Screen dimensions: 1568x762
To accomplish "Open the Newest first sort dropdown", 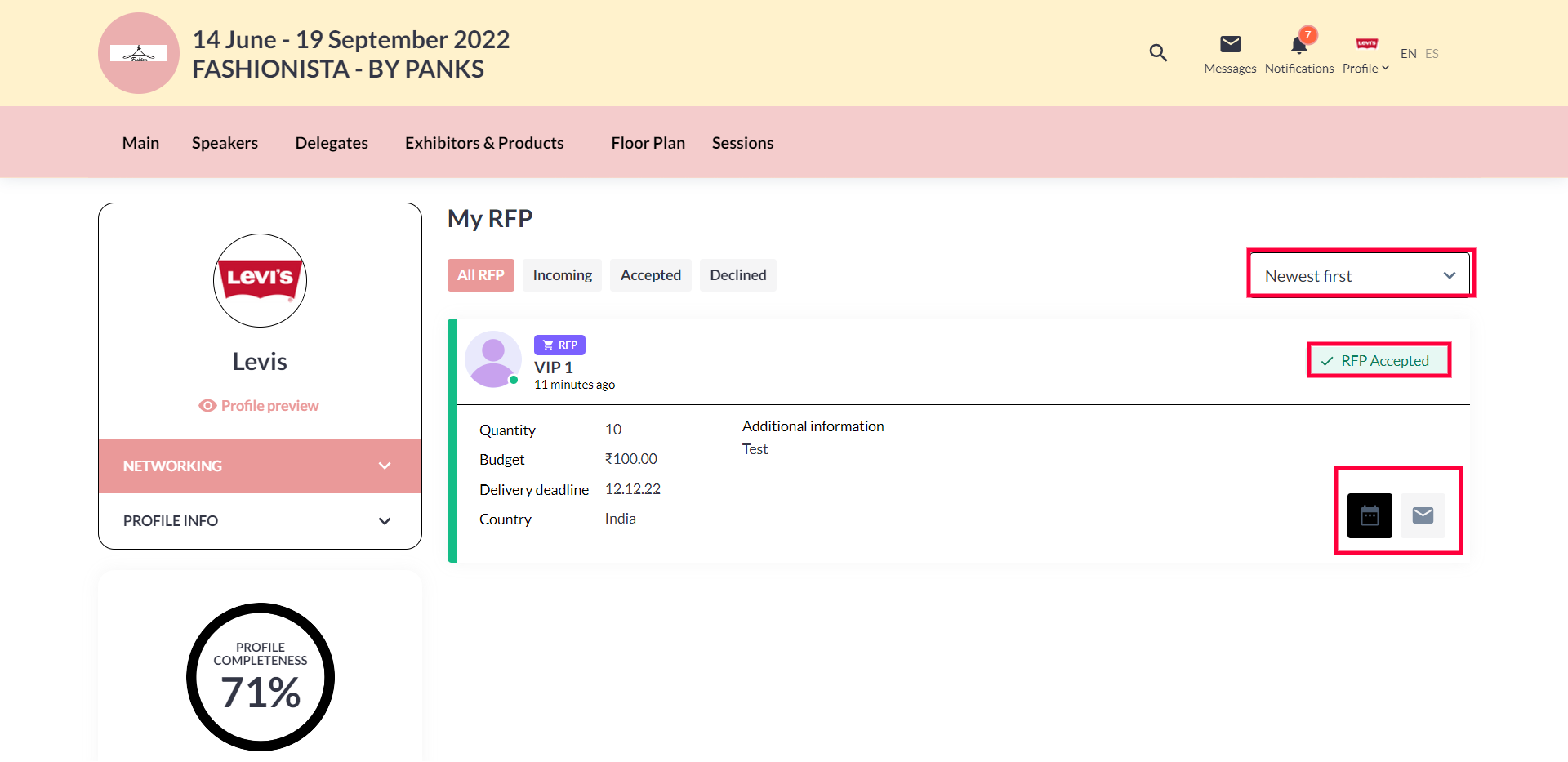I will pyautogui.click(x=1360, y=276).
